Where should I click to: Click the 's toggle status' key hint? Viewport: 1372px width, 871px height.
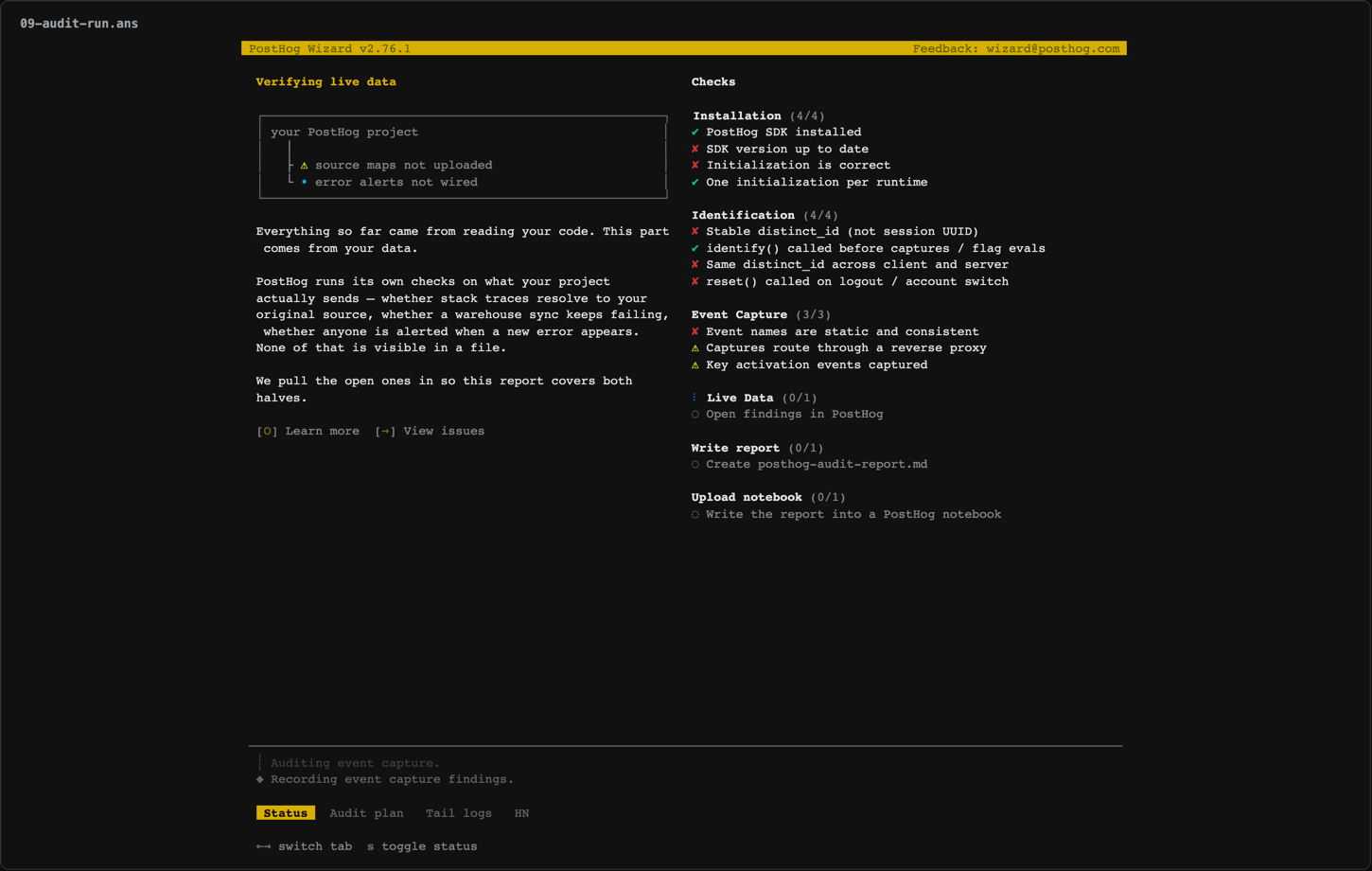[422, 846]
